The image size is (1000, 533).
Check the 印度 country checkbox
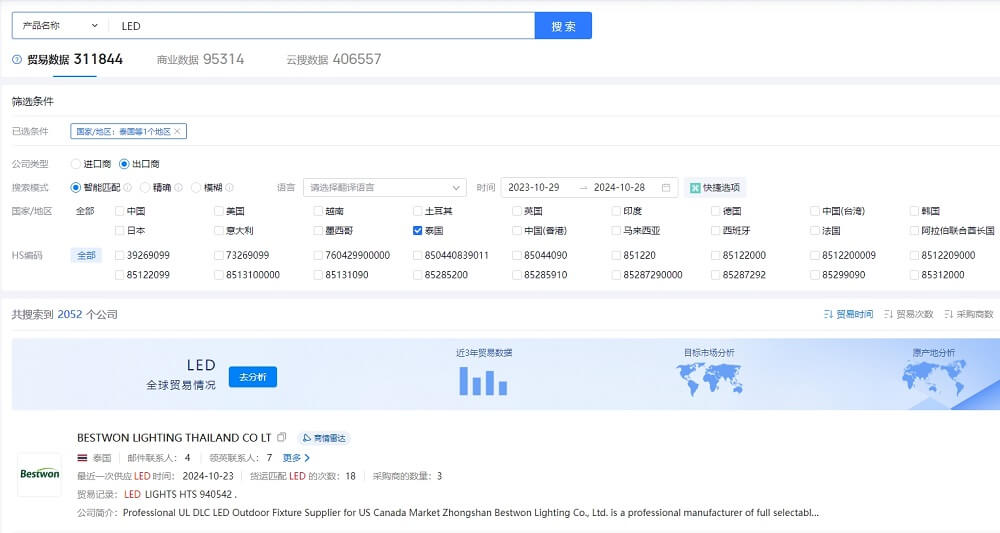tap(617, 211)
